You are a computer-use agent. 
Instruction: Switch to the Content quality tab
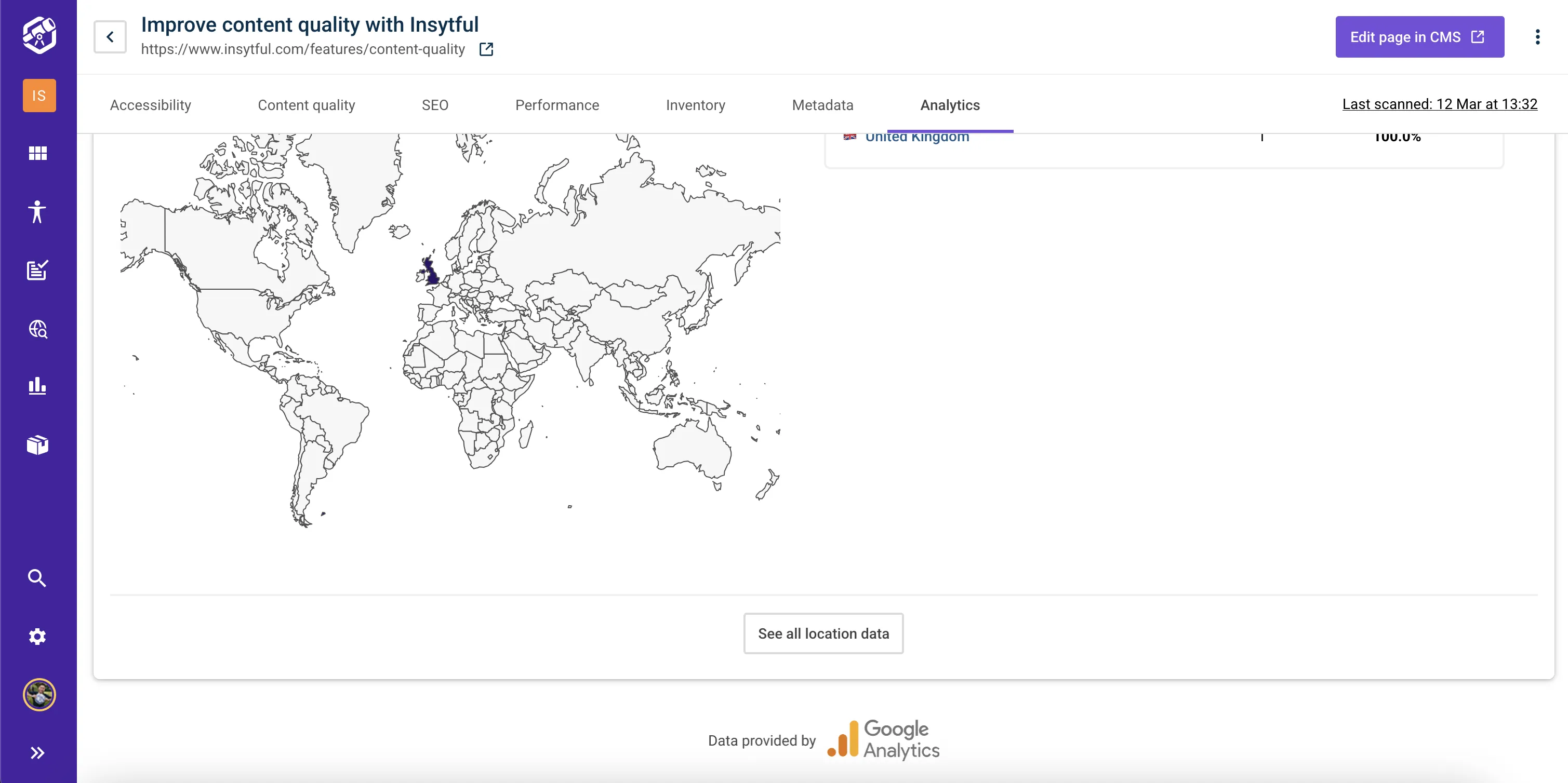(x=306, y=105)
